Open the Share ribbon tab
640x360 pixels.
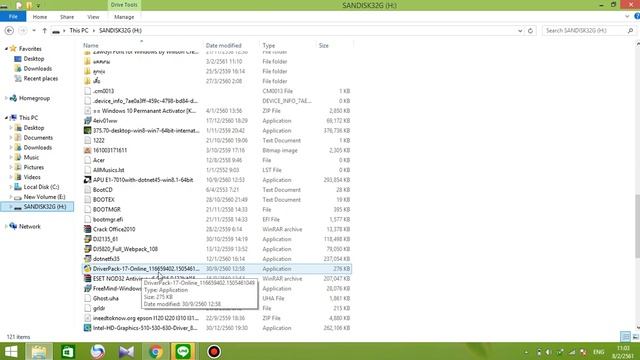[67, 17]
